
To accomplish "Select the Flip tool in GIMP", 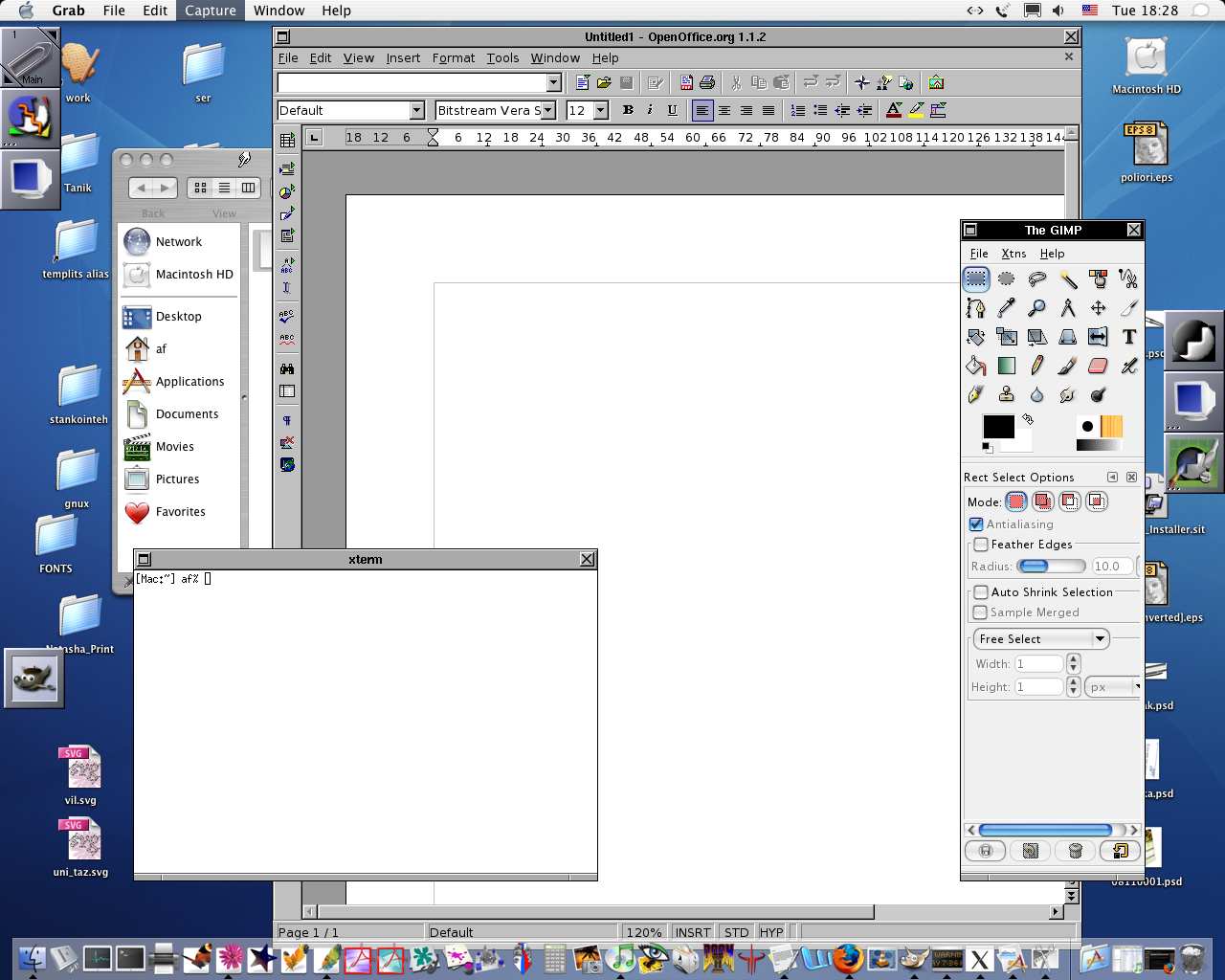I will pyautogui.click(x=1098, y=337).
